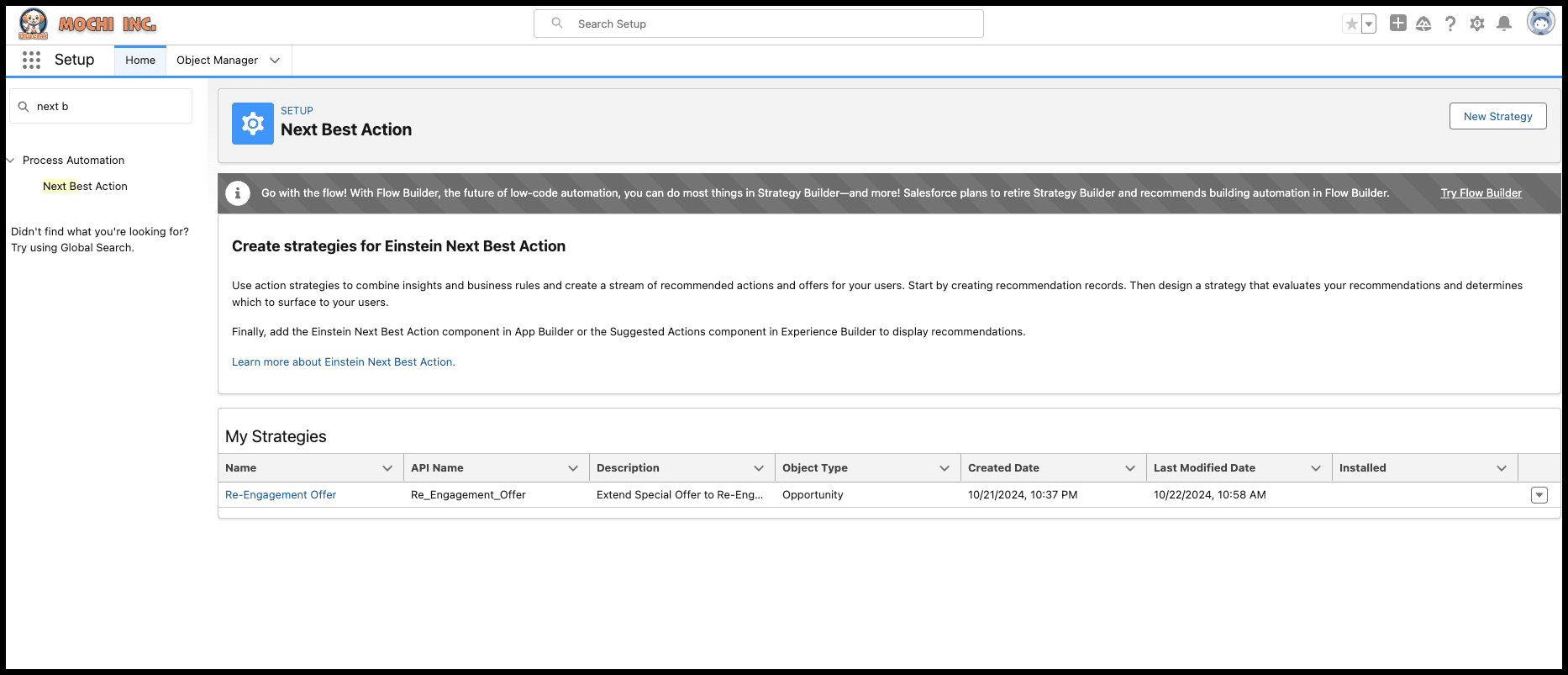Viewport: 1568px width, 675px height.
Task: Collapse the Process Automation section
Action: click(11, 161)
